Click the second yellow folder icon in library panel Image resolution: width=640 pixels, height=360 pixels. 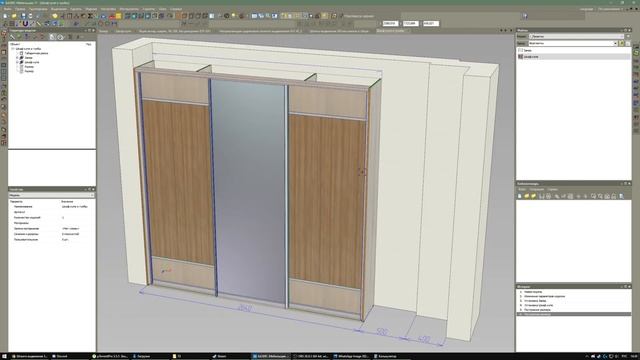(x=533, y=196)
